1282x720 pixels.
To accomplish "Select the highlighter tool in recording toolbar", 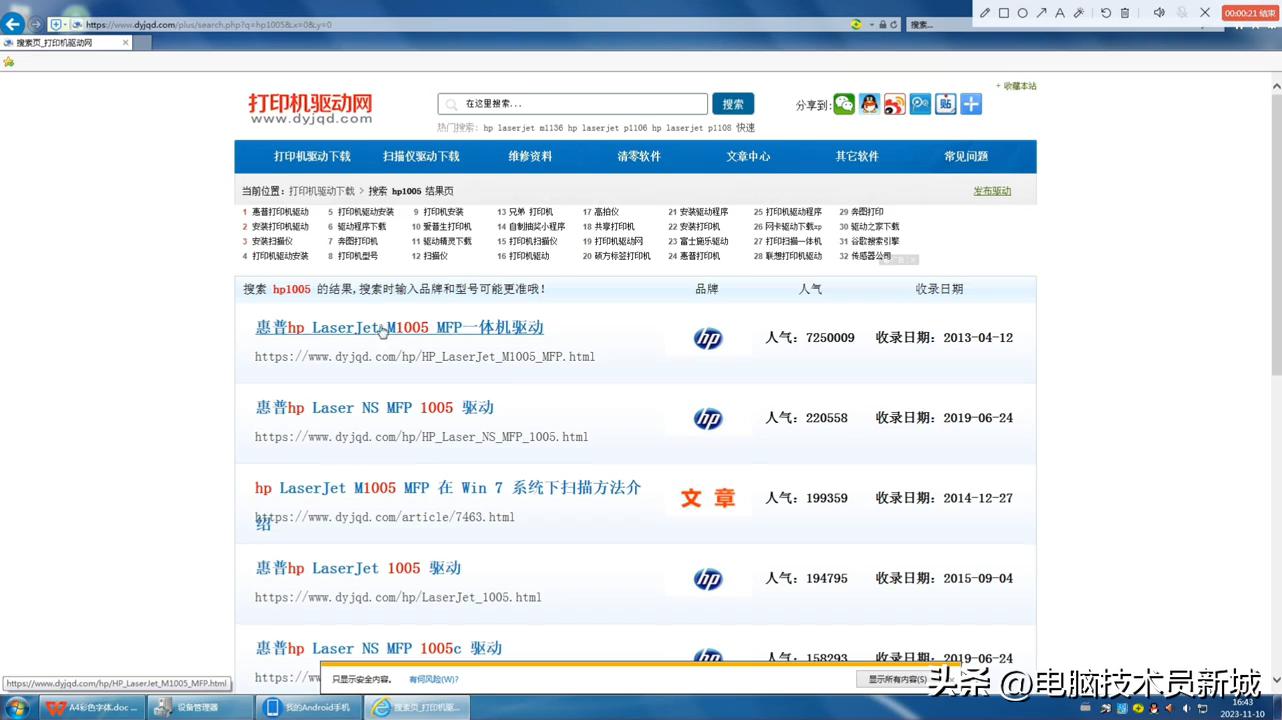I will [1079, 13].
